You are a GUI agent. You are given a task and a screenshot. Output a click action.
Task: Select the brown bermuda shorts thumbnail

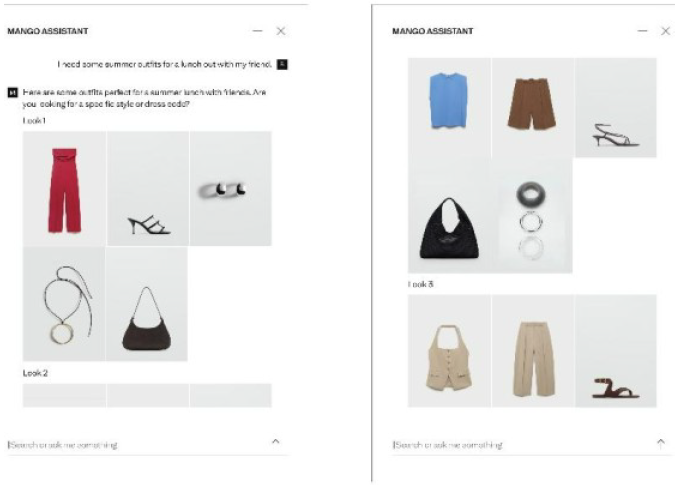(533, 107)
